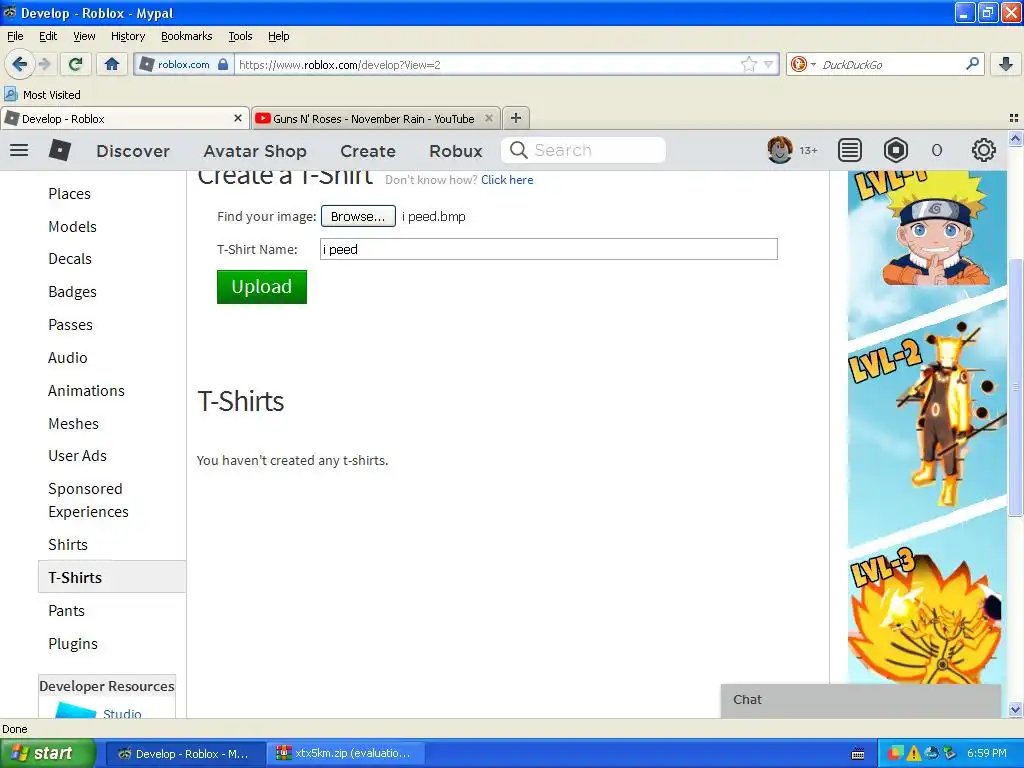Open the History menu
Image resolution: width=1024 pixels, height=768 pixels.
(128, 36)
